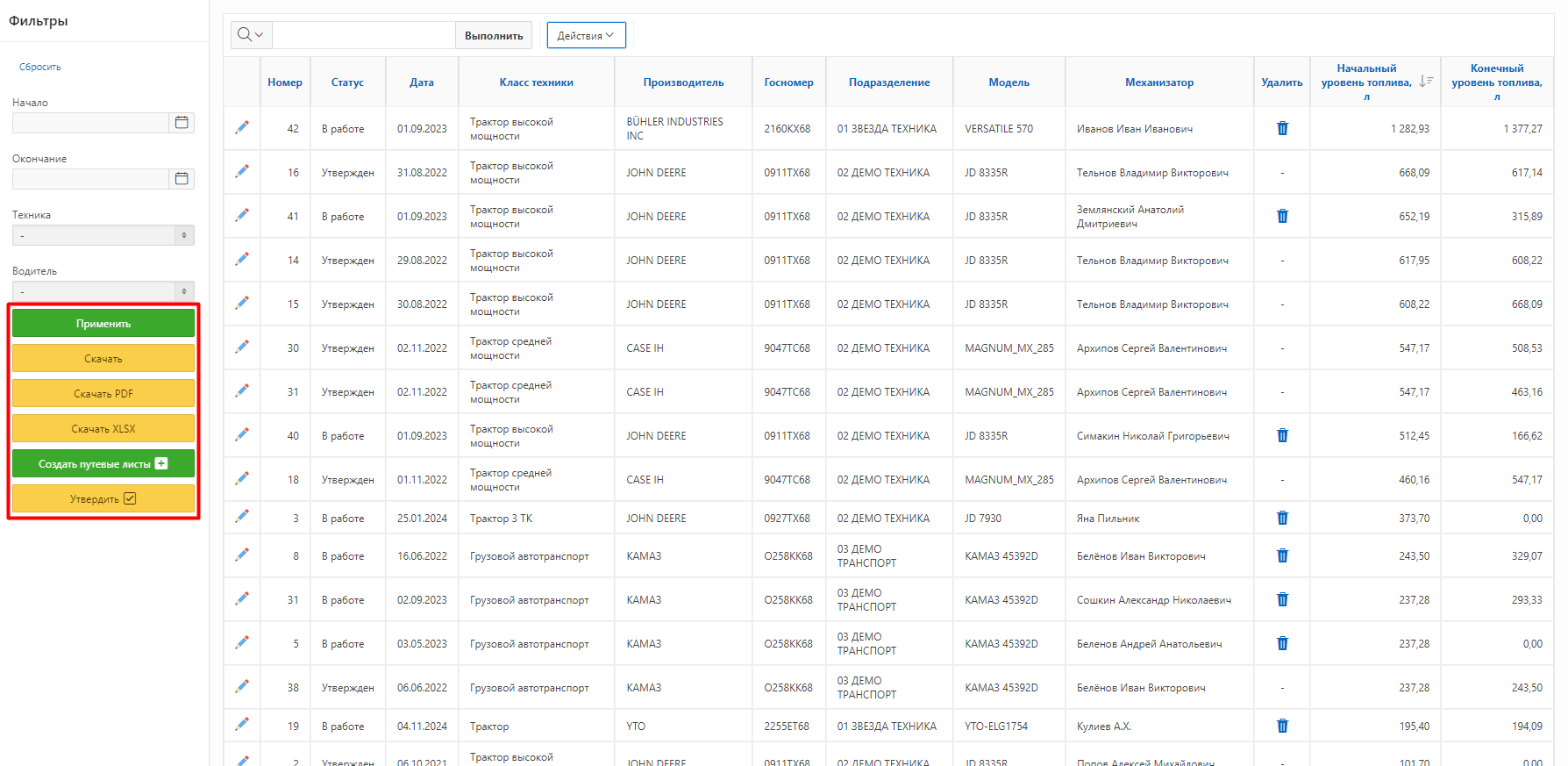Open end date calendar picker icon

(x=182, y=179)
